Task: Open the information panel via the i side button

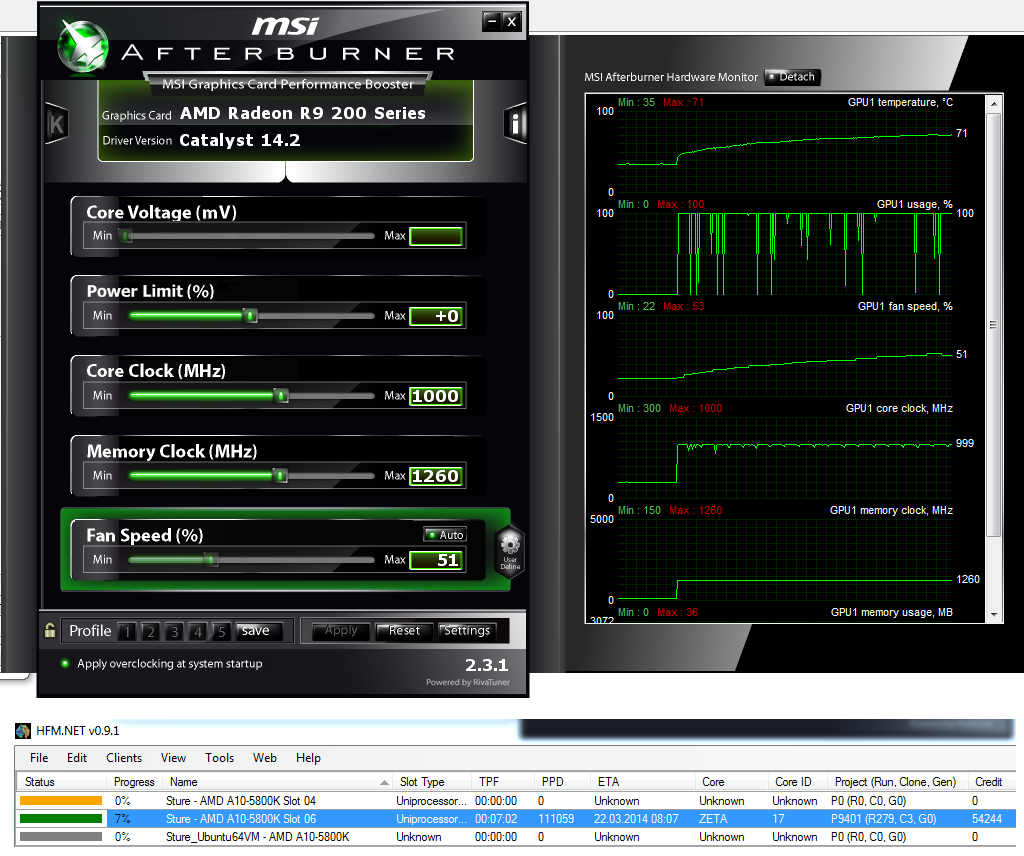Action: click(x=515, y=123)
